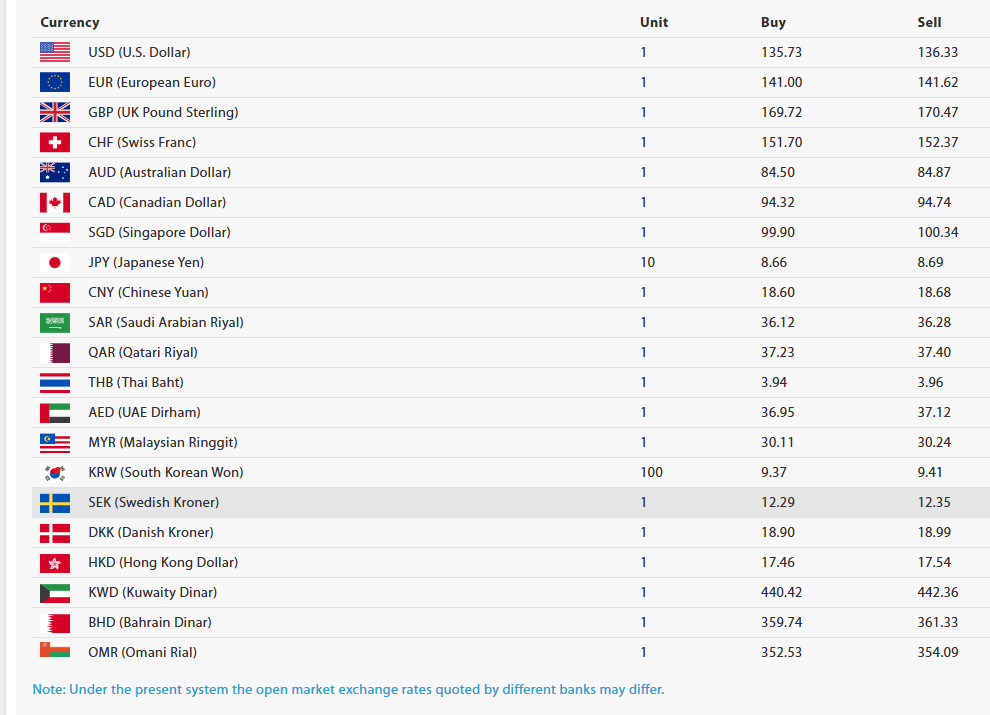
Task: Select the GBP (UK Pound Sterling) label
Action: click(x=163, y=112)
